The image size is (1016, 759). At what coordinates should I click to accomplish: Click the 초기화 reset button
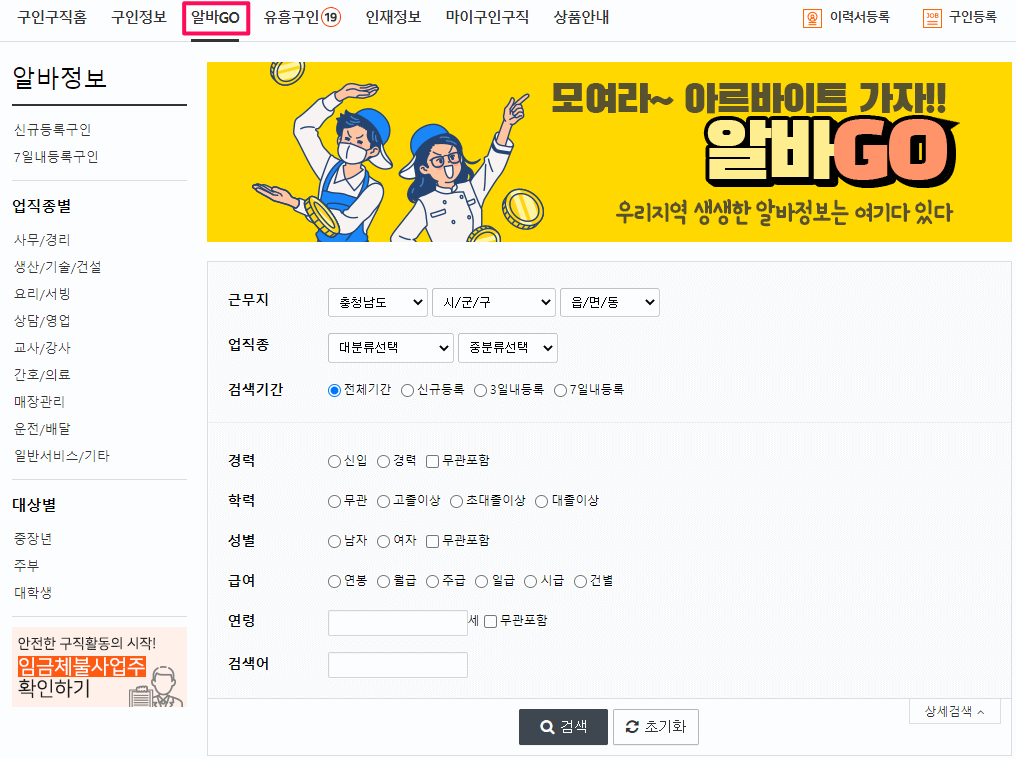(656, 727)
